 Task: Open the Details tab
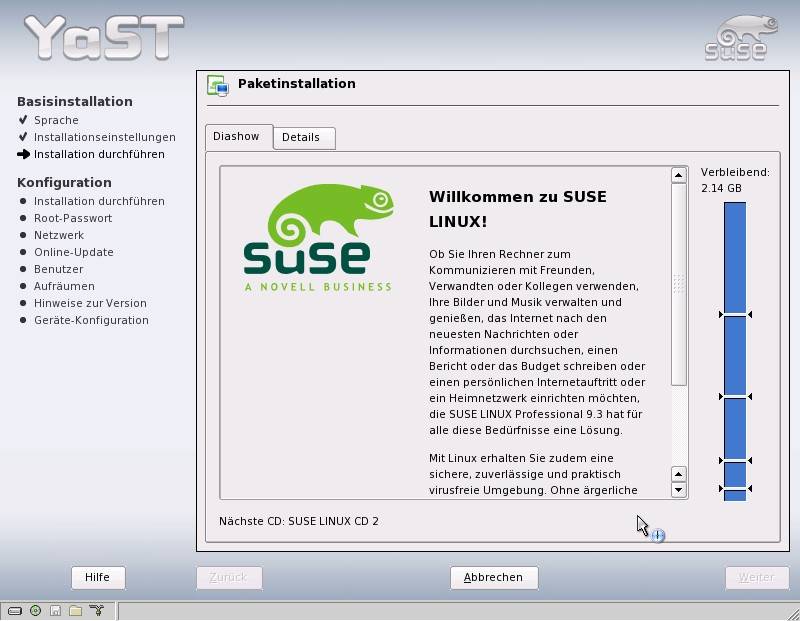click(x=304, y=138)
